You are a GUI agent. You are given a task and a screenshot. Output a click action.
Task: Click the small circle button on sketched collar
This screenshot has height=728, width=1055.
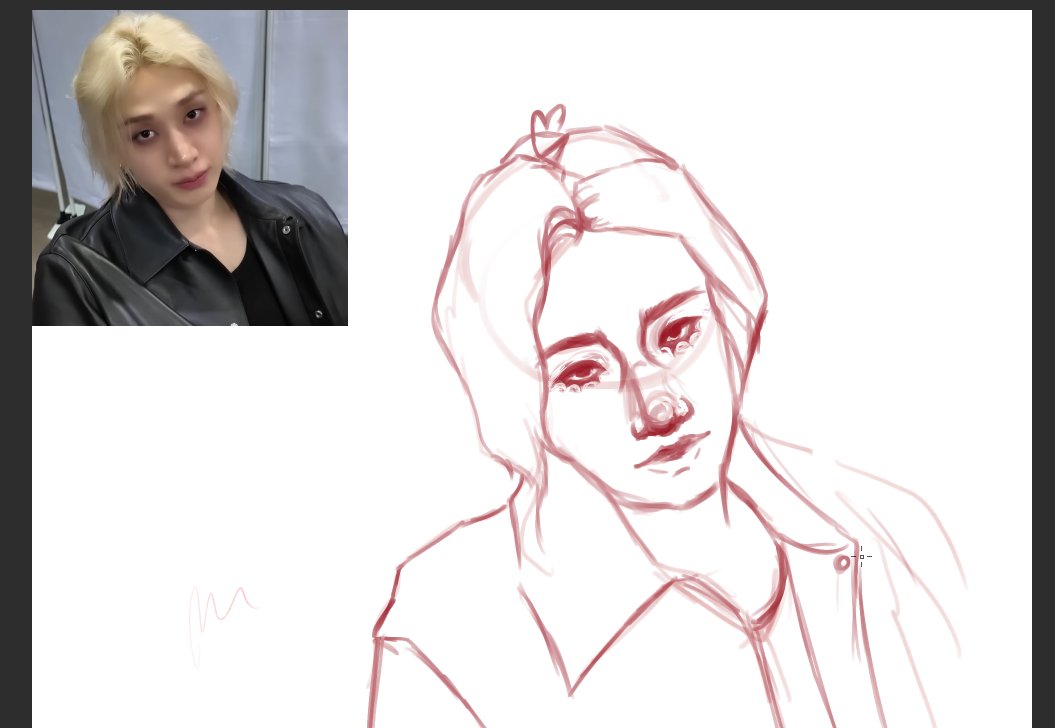tap(842, 564)
